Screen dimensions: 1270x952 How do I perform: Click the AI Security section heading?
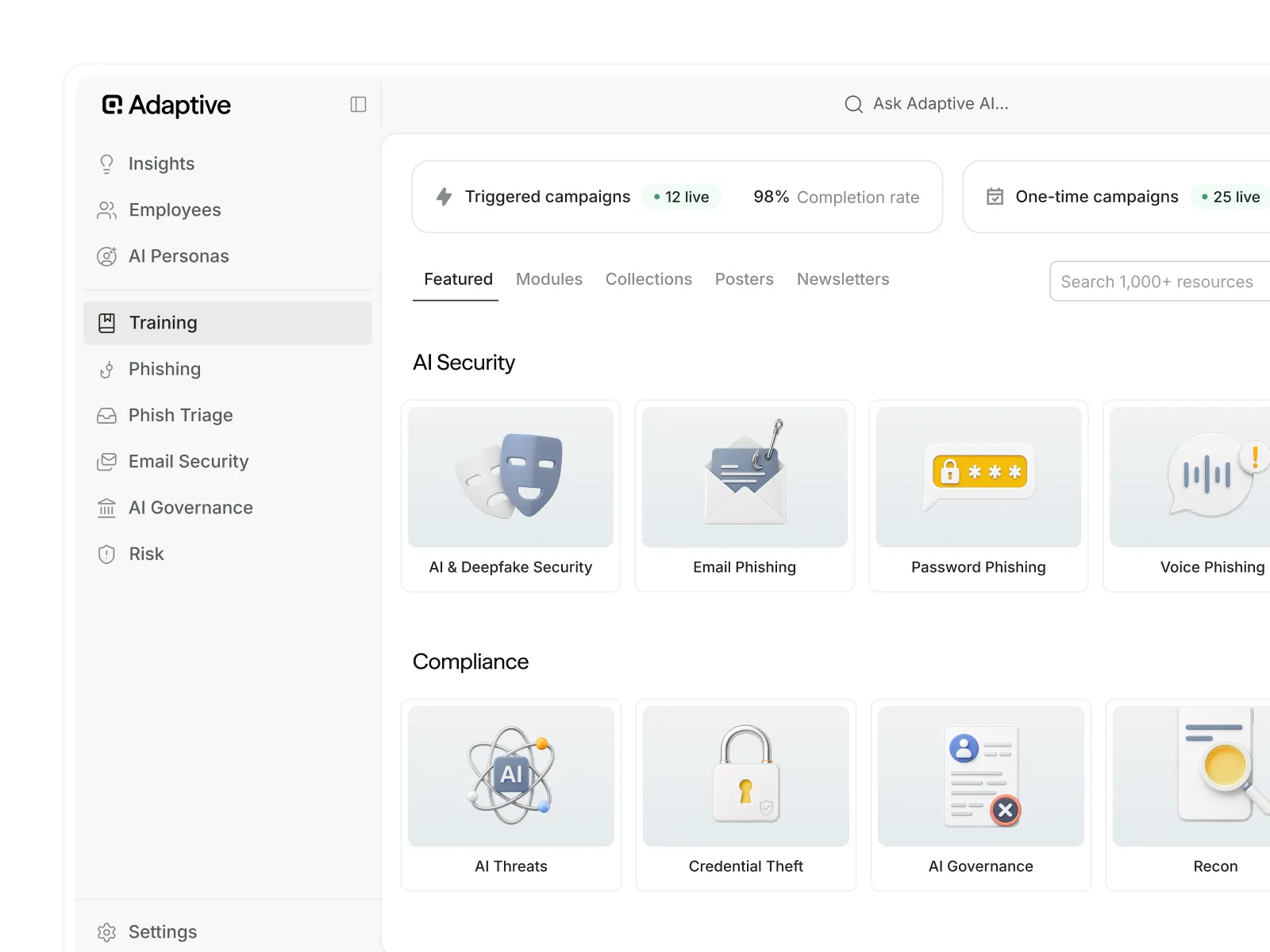point(464,363)
